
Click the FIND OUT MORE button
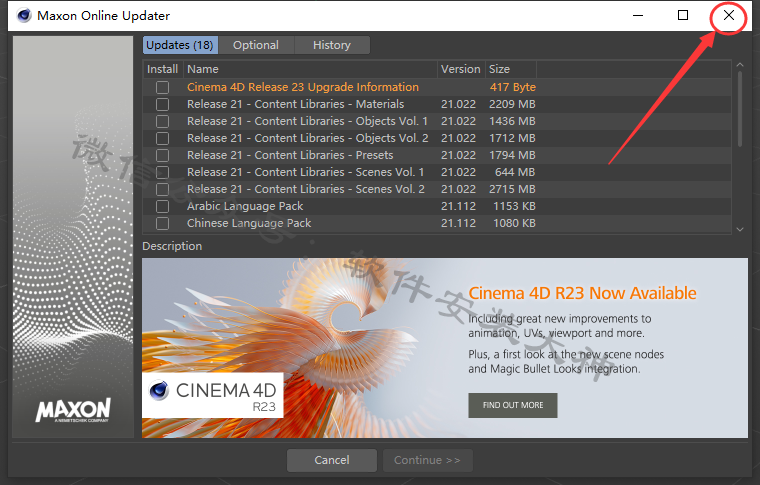point(513,405)
